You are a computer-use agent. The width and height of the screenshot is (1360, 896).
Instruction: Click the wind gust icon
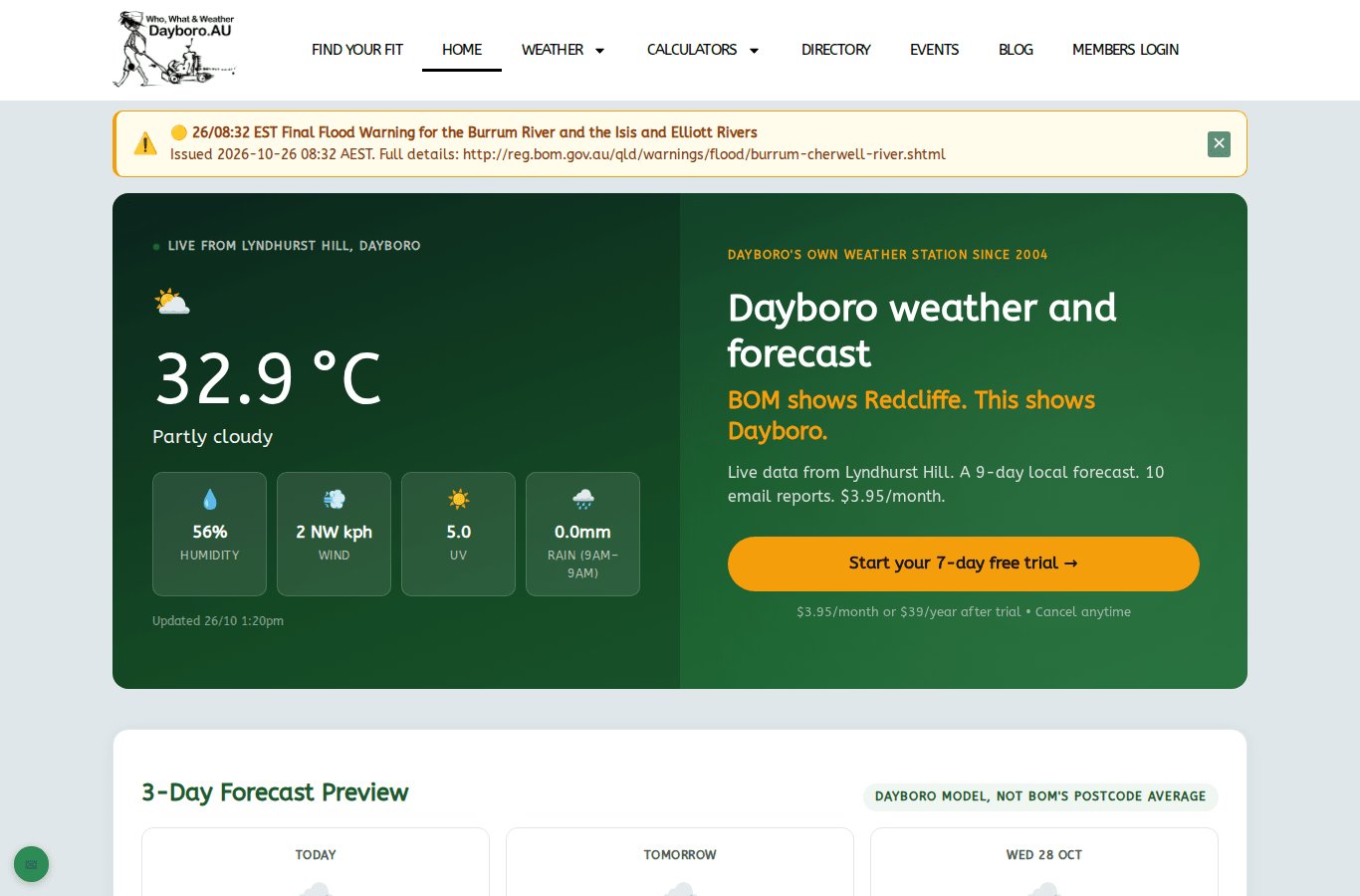pyautogui.click(x=335, y=500)
